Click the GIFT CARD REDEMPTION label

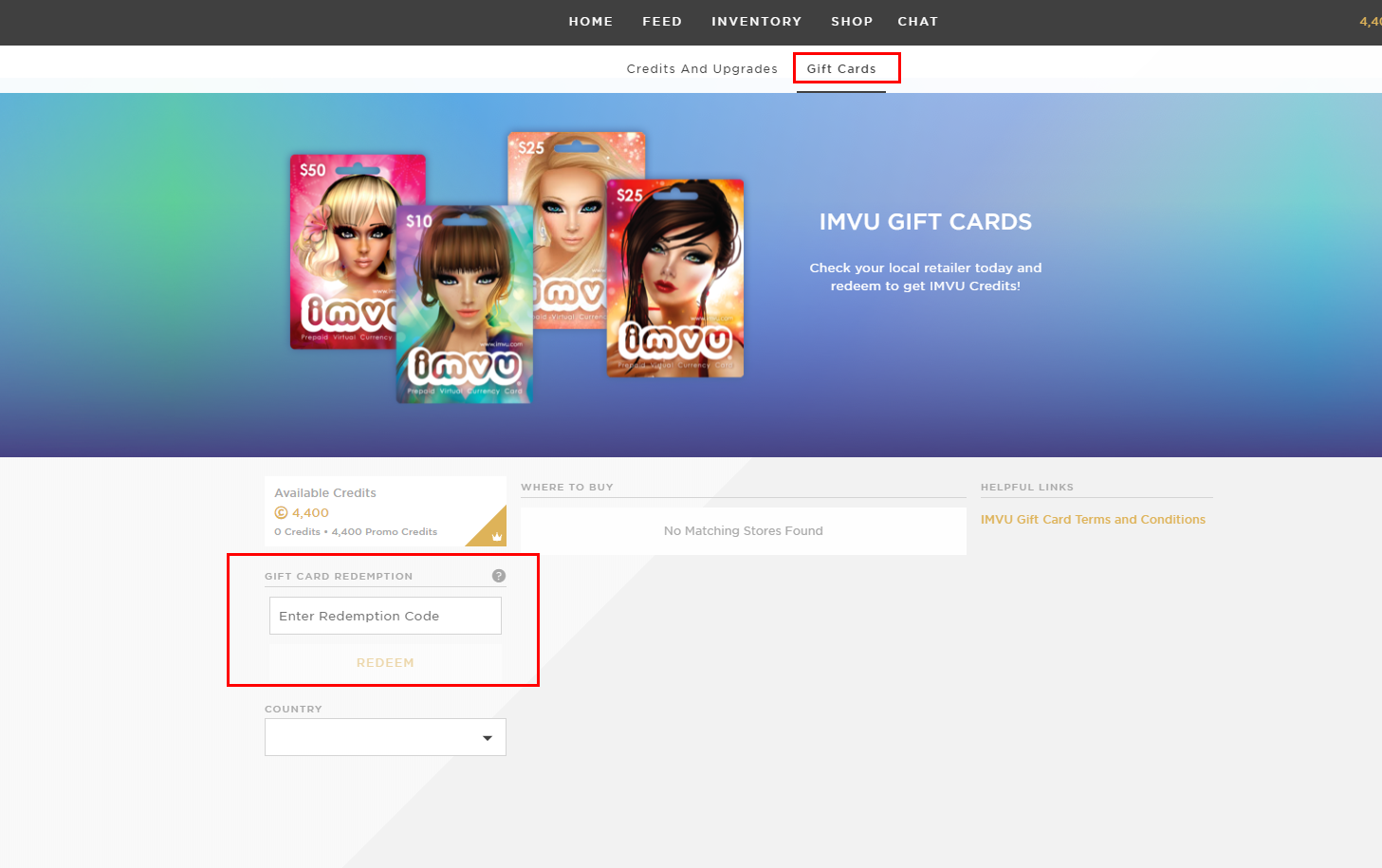[x=339, y=576]
